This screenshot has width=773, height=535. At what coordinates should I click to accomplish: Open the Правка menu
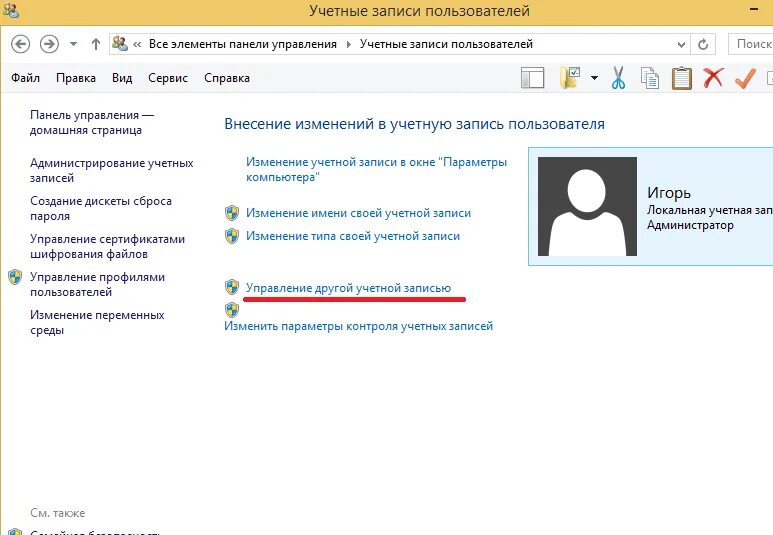coord(76,78)
